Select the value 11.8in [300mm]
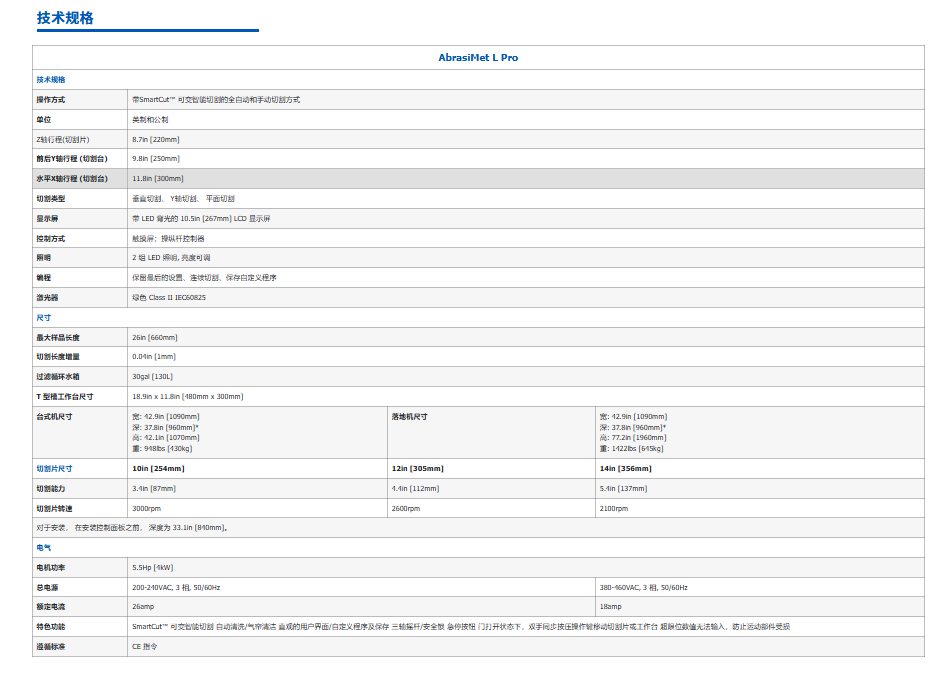 coord(157,178)
